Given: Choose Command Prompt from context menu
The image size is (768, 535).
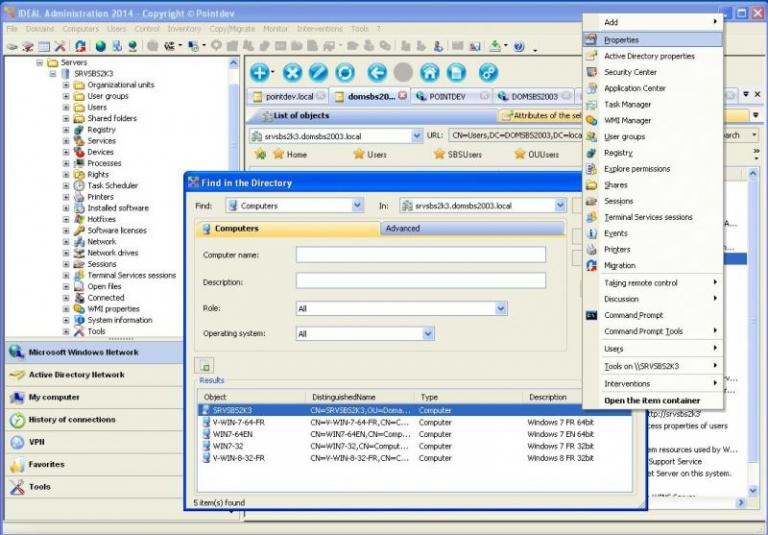Looking at the screenshot, I should 633,315.
